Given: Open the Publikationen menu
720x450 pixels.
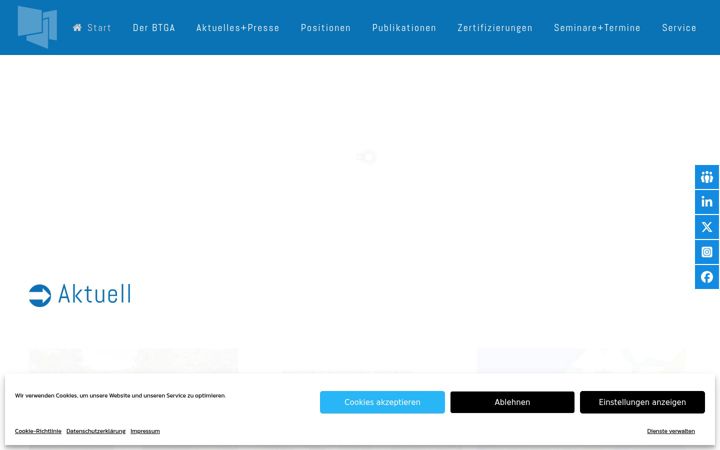Looking at the screenshot, I should pyautogui.click(x=404, y=28).
